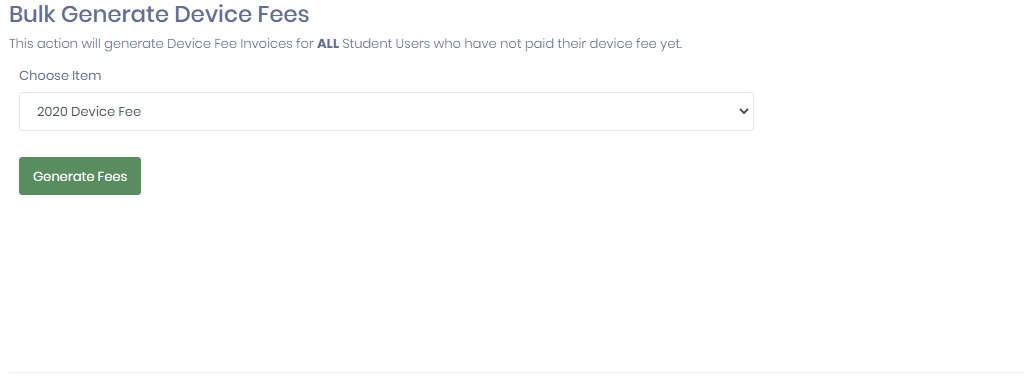Click the word 'Fees' in the heading

pos(283,14)
